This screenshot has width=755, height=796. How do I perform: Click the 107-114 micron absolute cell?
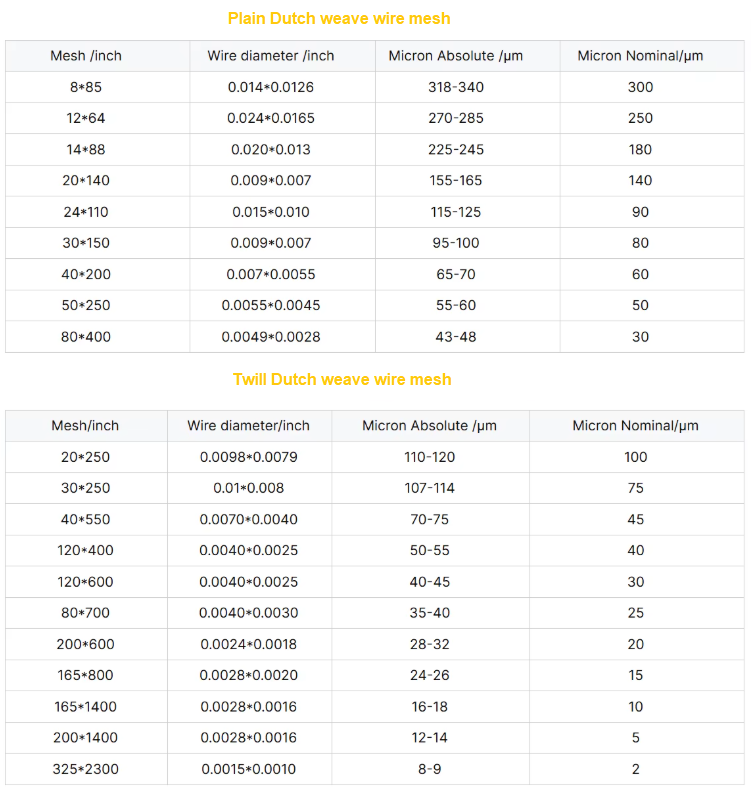430,488
